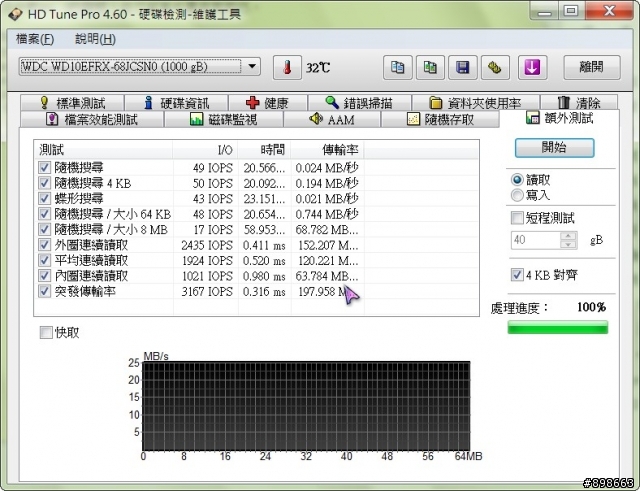Switch to the 磁碟監視 tab

[x=224, y=119]
